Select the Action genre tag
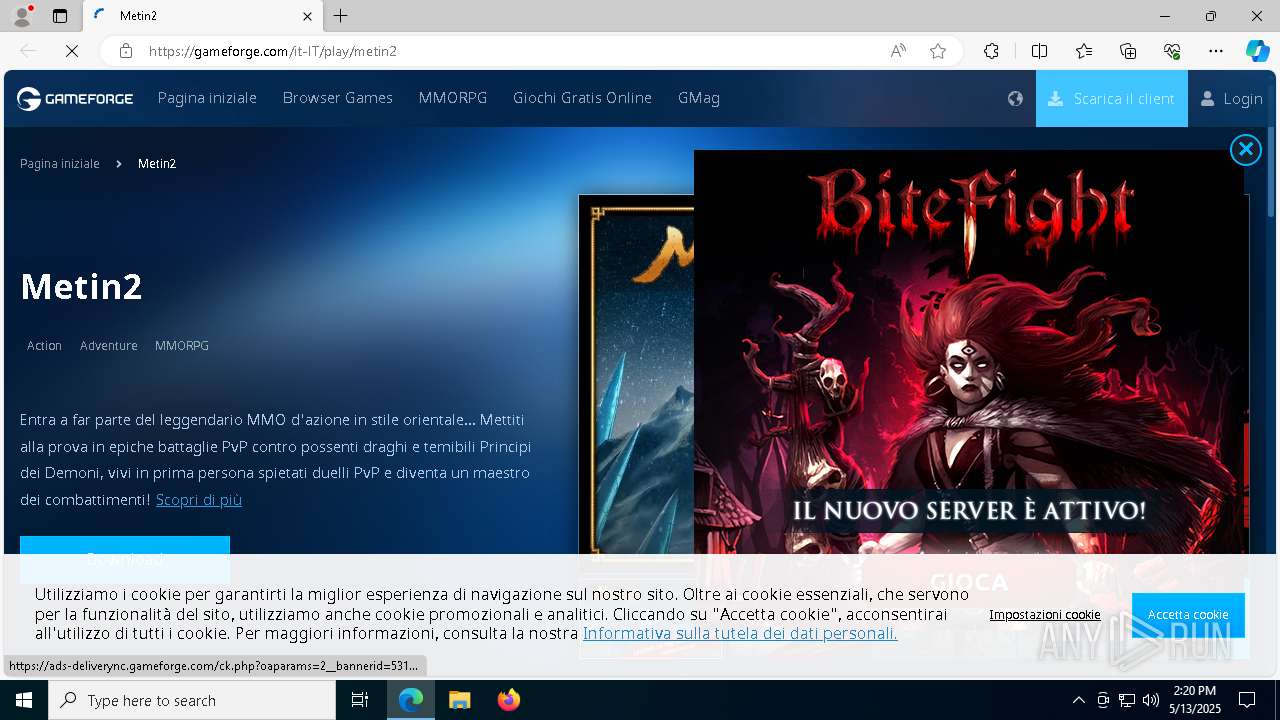The image size is (1280, 720). [x=44, y=346]
